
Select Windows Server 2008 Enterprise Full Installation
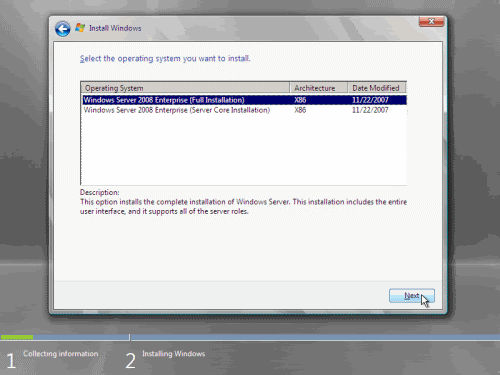[244, 100]
